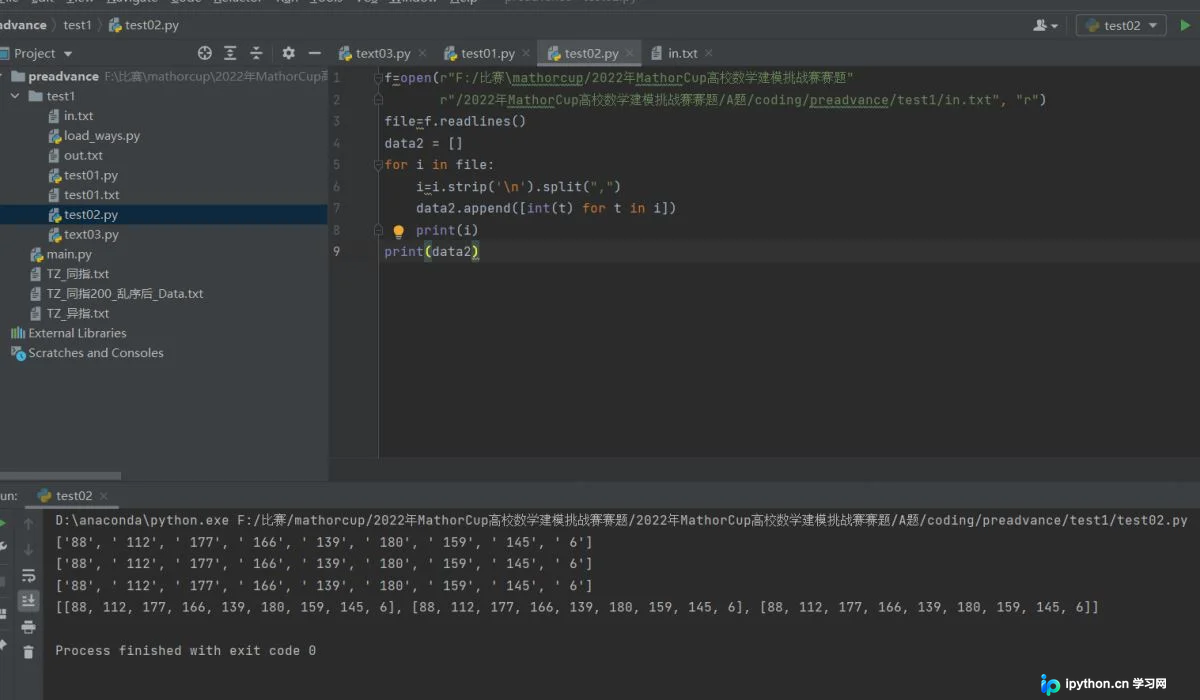Close the test01.py editor tab

(526, 53)
